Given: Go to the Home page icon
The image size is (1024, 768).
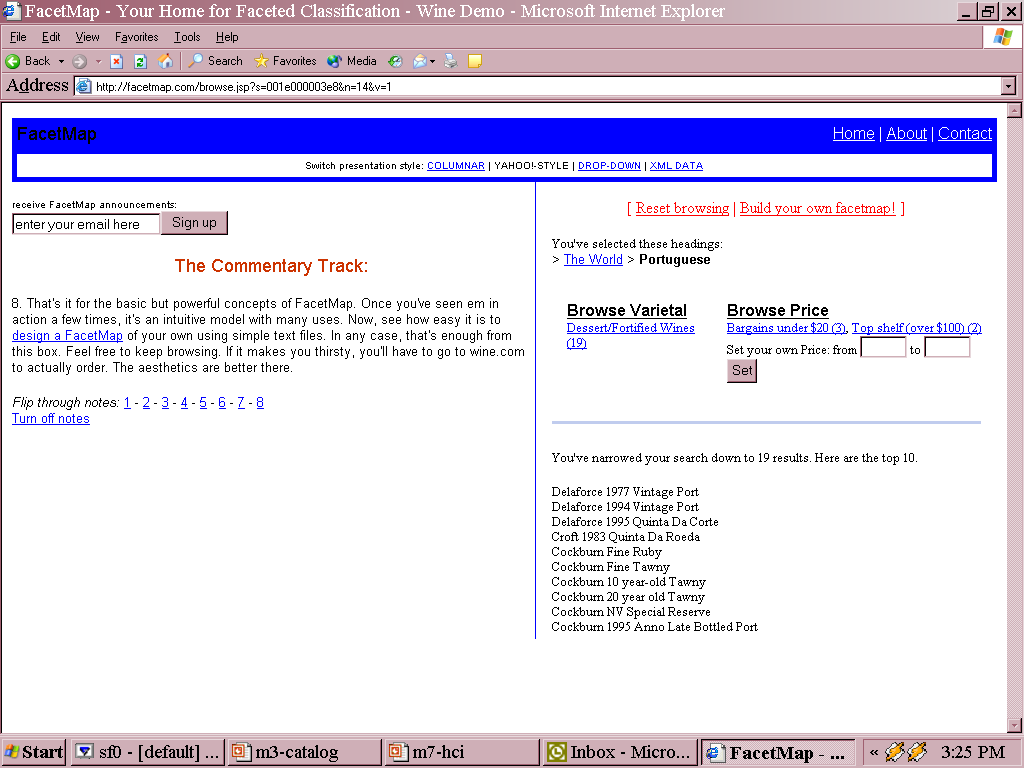Looking at the screenshot, I should click(165, 61).
